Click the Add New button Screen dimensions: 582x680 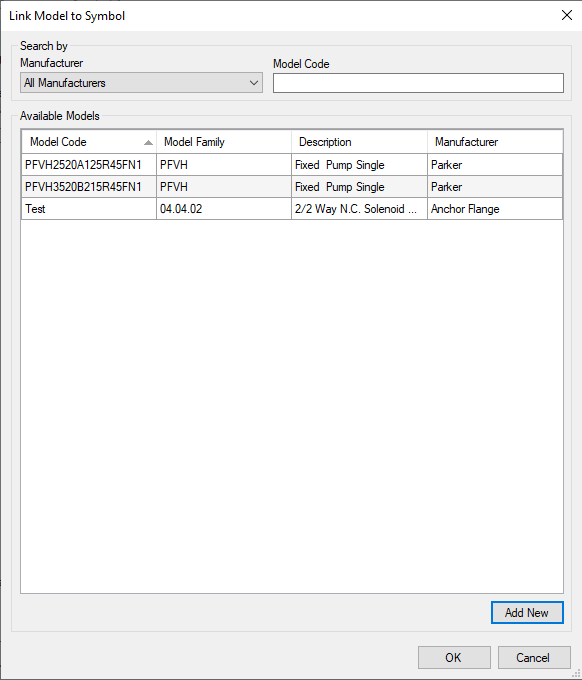pyautogui.click(x=527, y=612)
